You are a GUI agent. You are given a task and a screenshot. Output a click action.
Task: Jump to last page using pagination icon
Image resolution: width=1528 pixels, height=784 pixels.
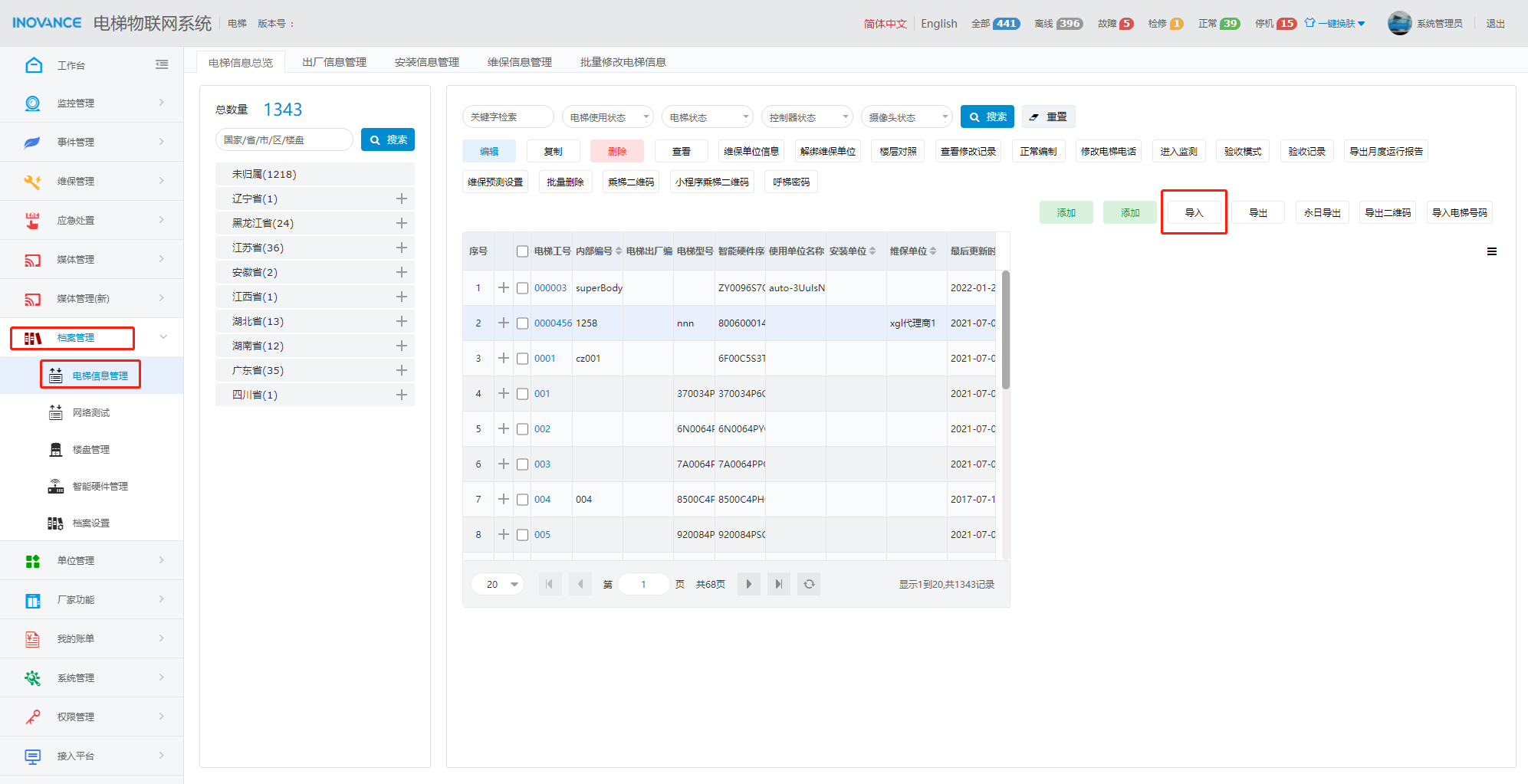click(x=778, y=584)
